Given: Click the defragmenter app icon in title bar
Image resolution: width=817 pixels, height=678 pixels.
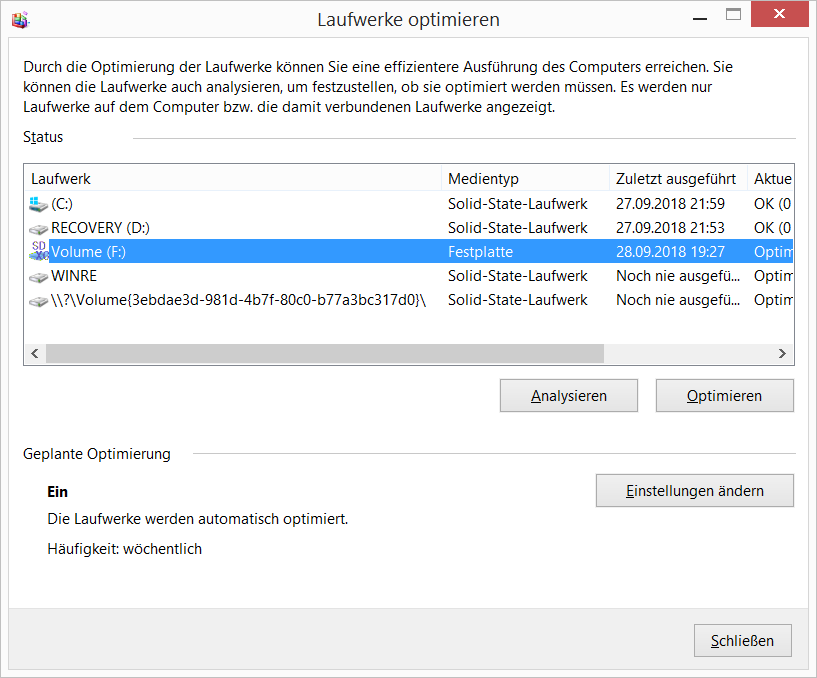Looking at the screenshot, I should coord(20,20).
